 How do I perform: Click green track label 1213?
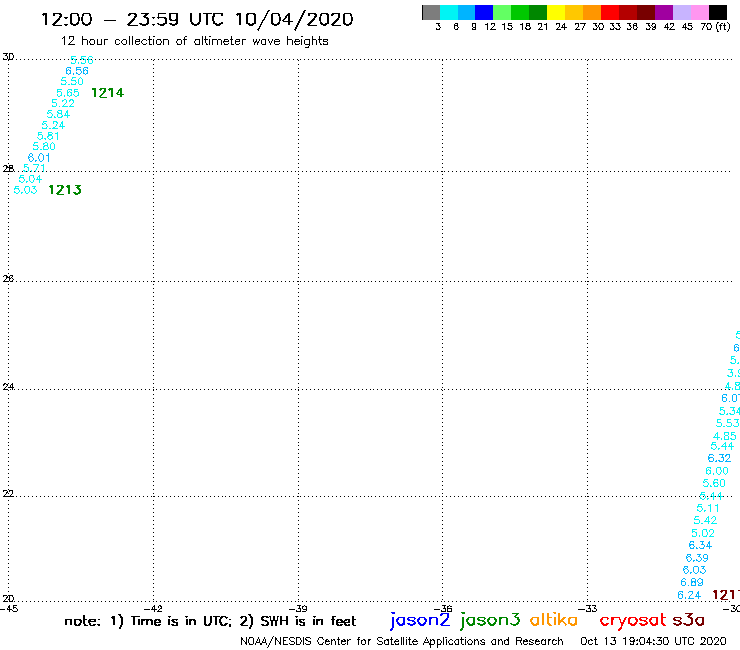(65, 190)
